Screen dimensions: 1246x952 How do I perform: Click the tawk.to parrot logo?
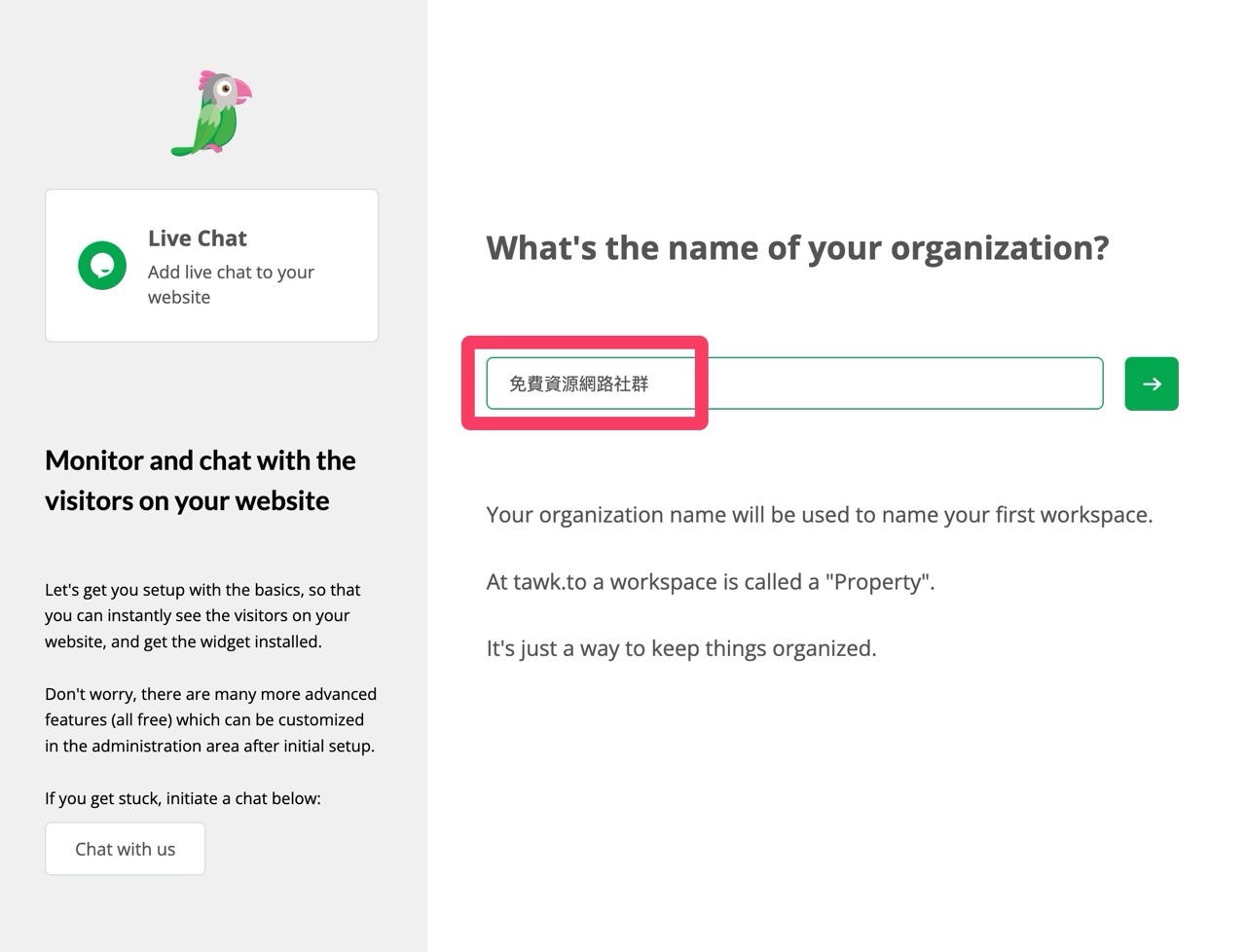coord(211,113)
